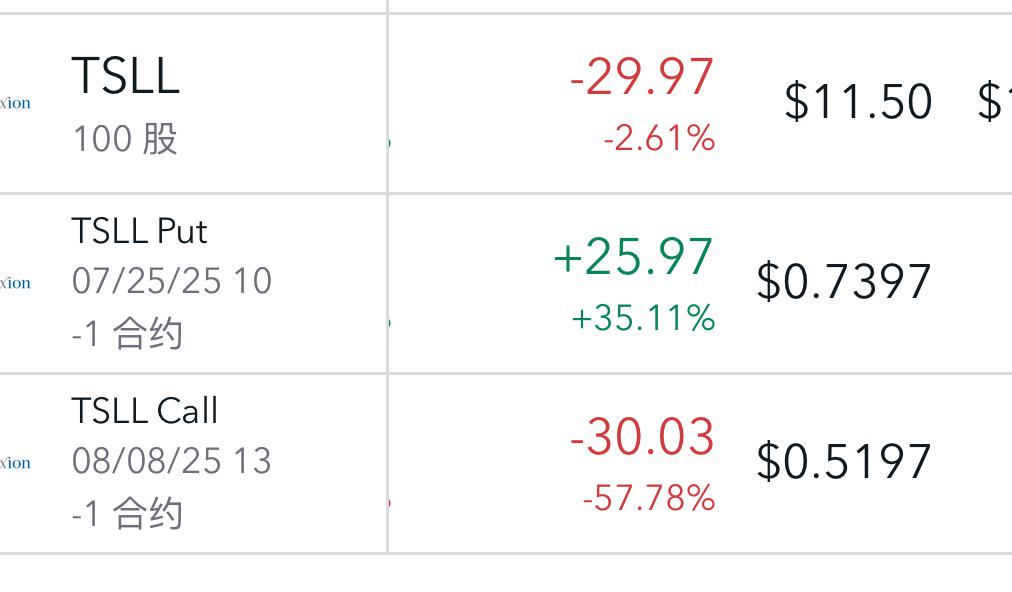This screenshot has width=1012, height=592.
Task: Select the 07/25/25 10 expiry and strike
Action: pyautogui.click(x=172, y=281)
